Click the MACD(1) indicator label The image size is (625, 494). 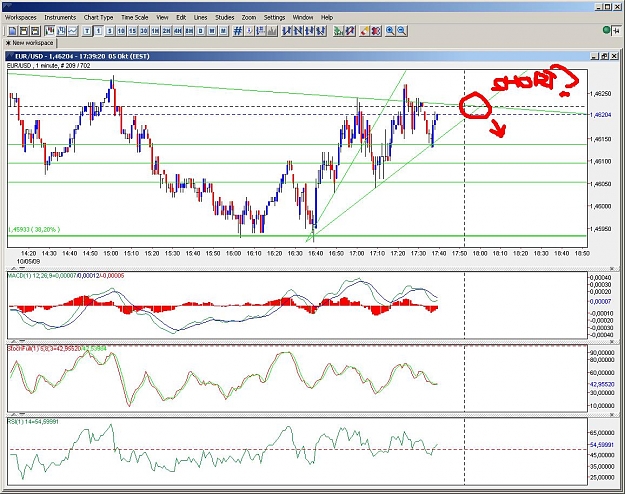coord(66,276)
